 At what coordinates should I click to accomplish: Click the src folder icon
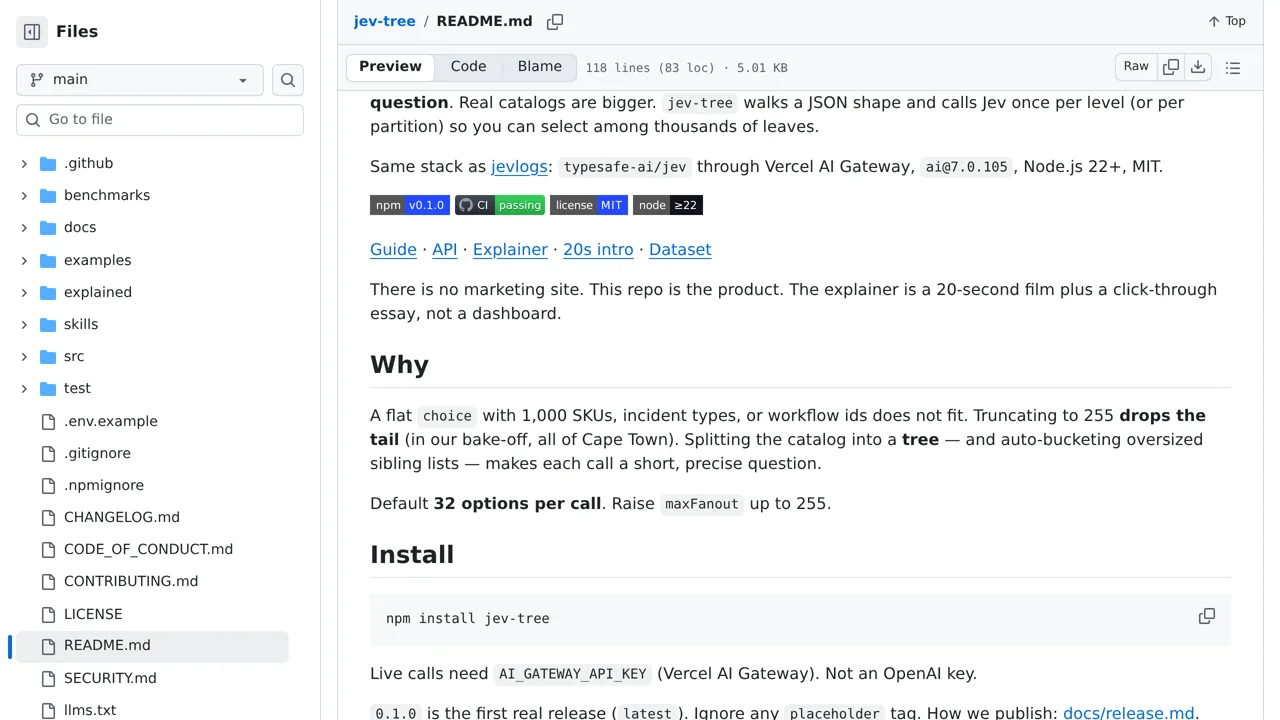pyautogui.click(x=48, y=357)
